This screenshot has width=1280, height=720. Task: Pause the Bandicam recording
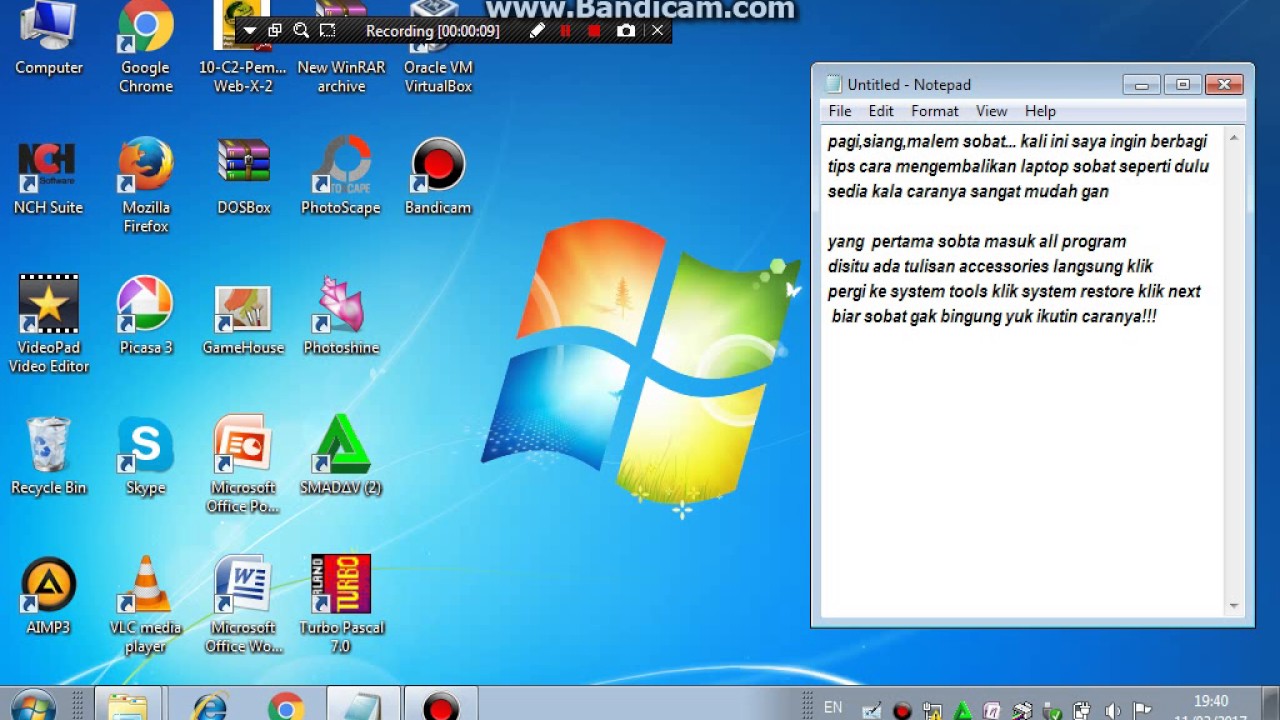point(565,31)
